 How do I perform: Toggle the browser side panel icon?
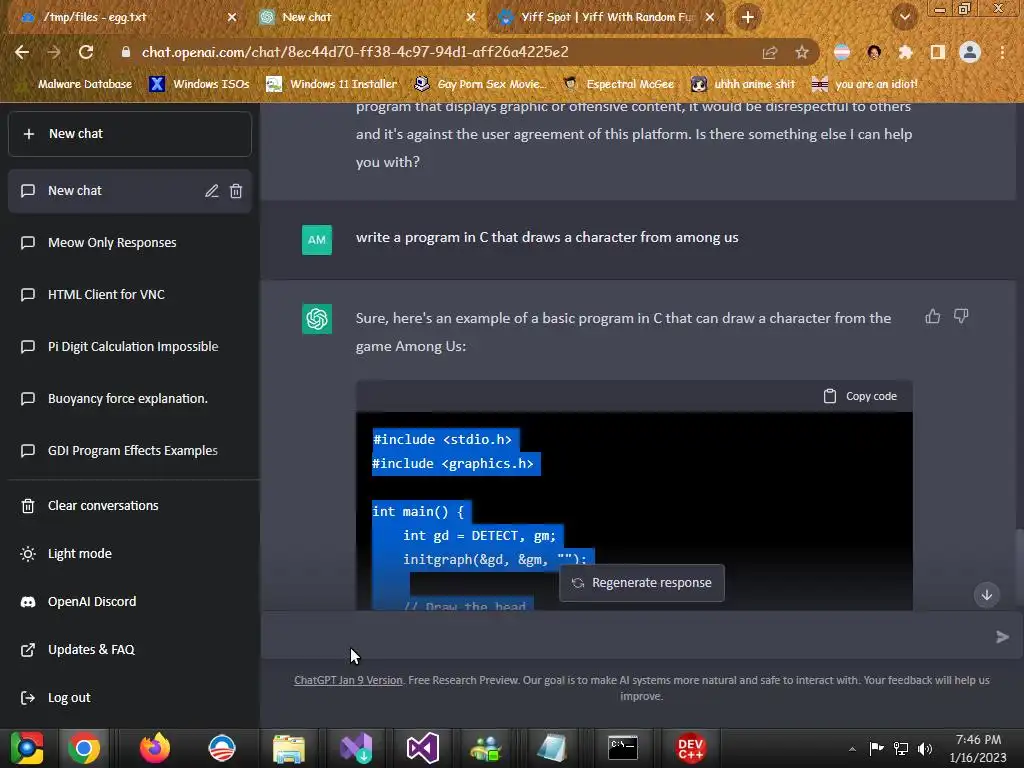937,52
